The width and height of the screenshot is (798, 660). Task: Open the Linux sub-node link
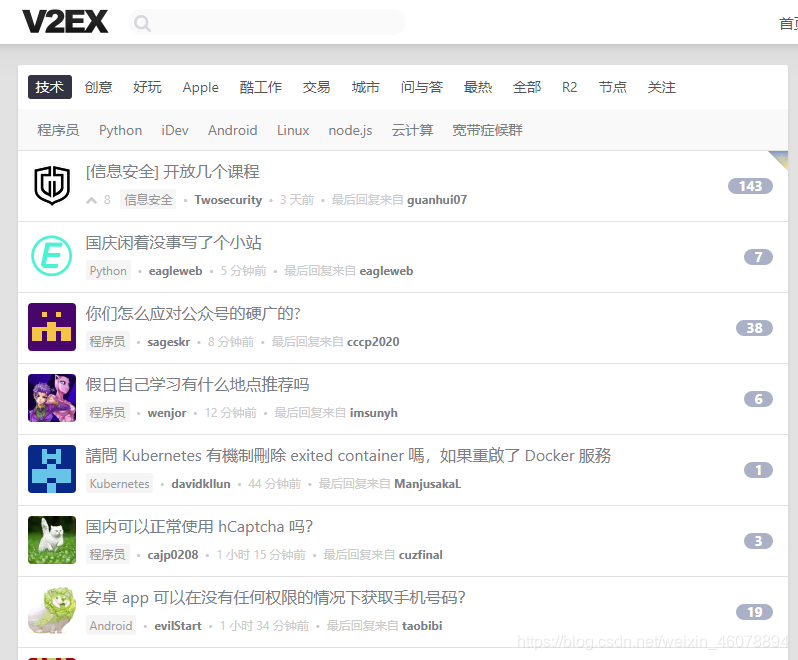tap(293, 130)
